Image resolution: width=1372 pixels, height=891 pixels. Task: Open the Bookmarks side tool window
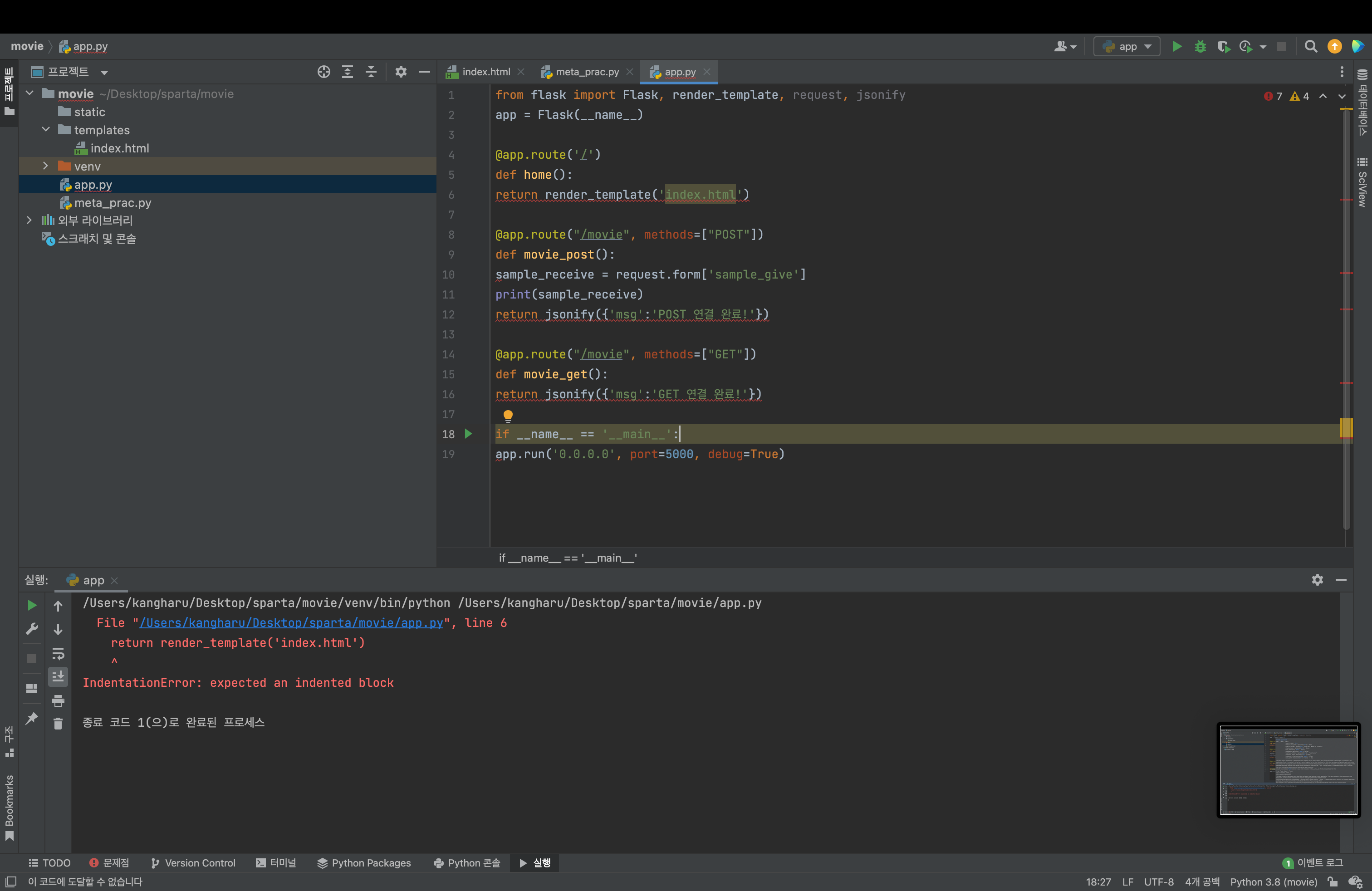9,807
